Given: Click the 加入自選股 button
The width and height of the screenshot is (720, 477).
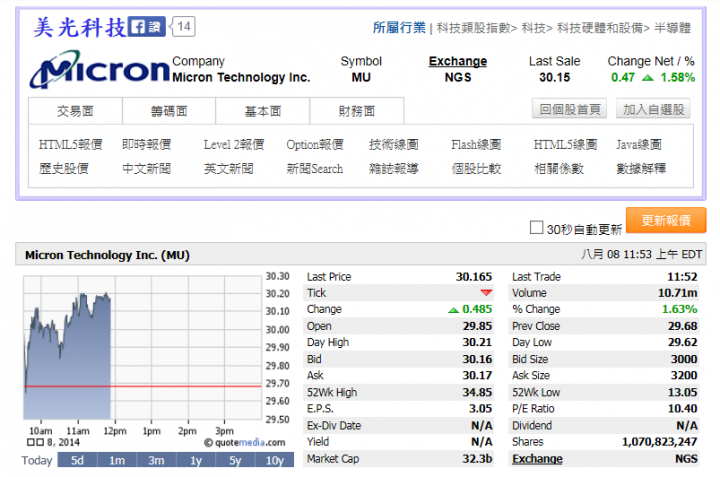Looking at the screenshot, I should click(653, 109).
